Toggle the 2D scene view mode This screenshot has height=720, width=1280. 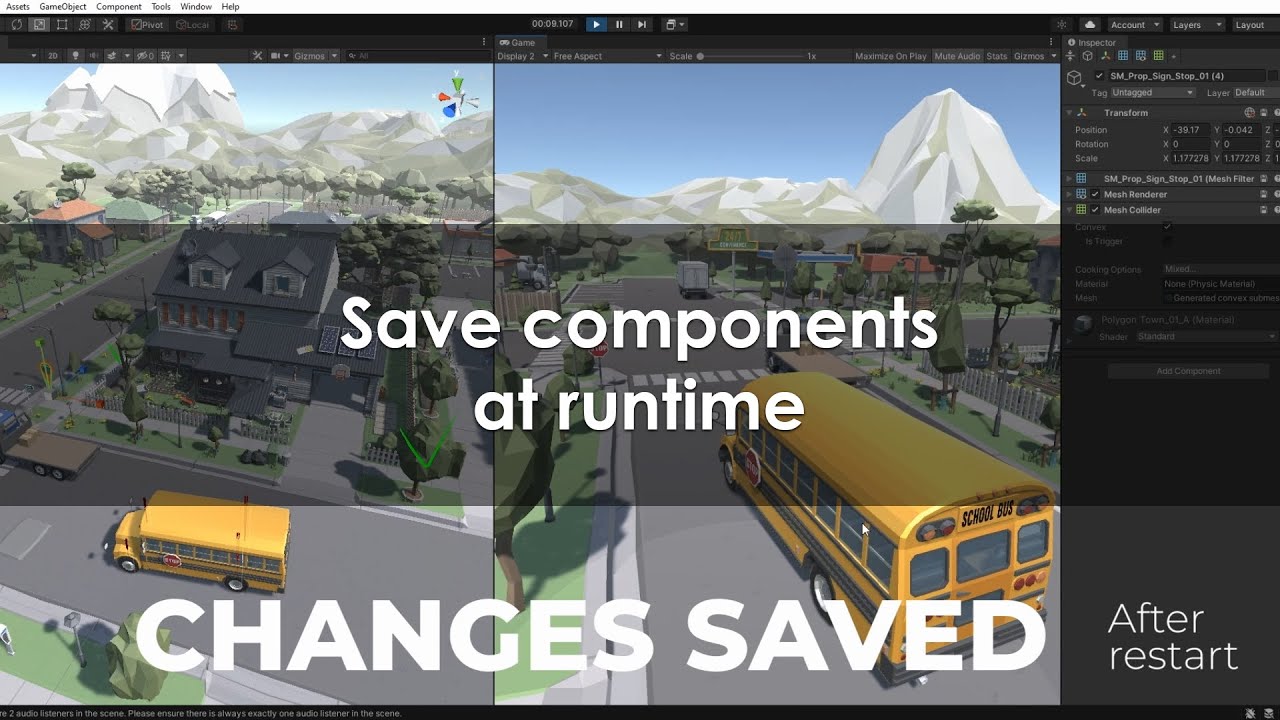click(53, 56)
